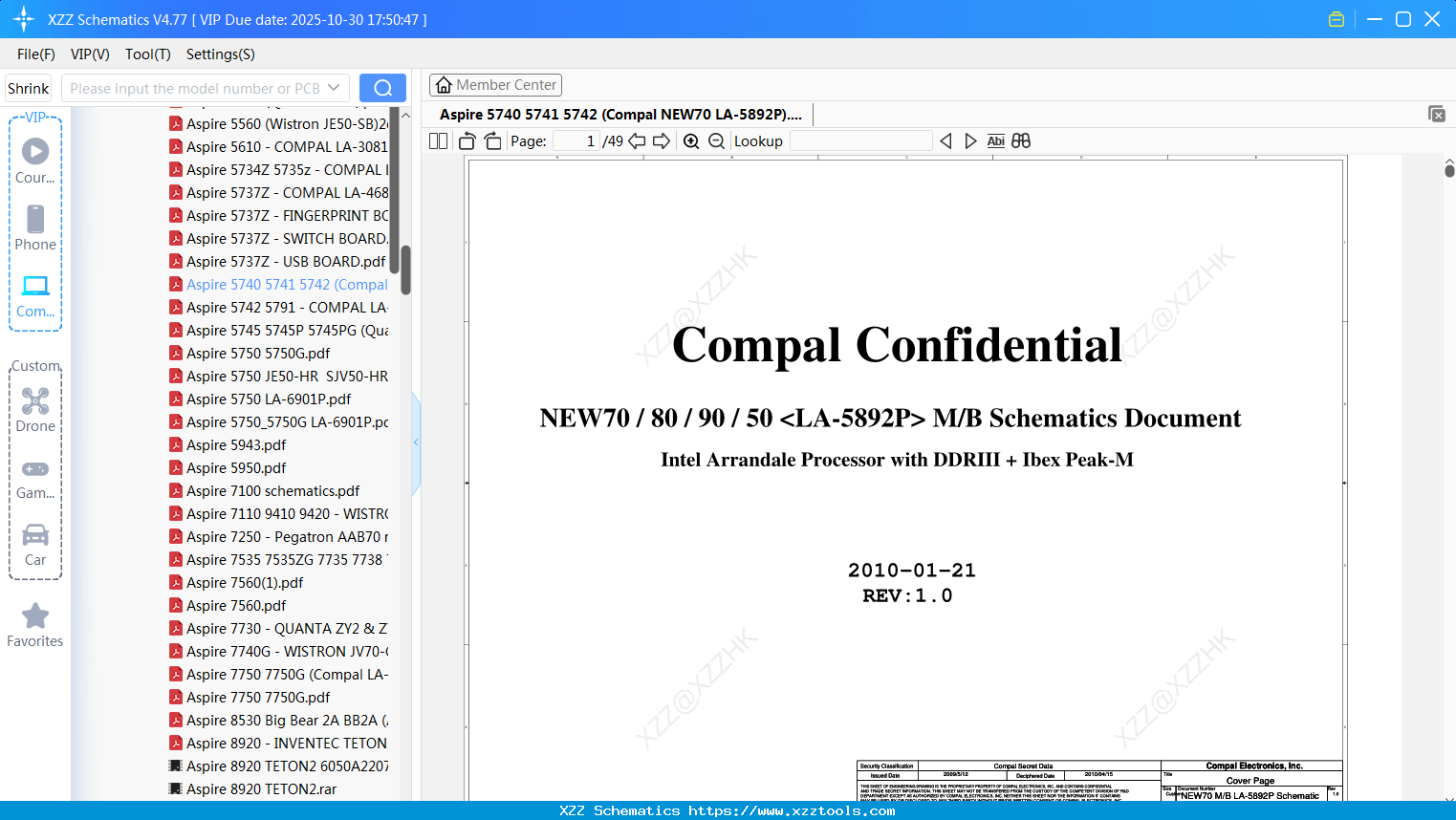This screenshot has width=1456, height=820.
Task: Open Aspire 5560 (Wistron JE50-SB) file
Action: (278, 123)
